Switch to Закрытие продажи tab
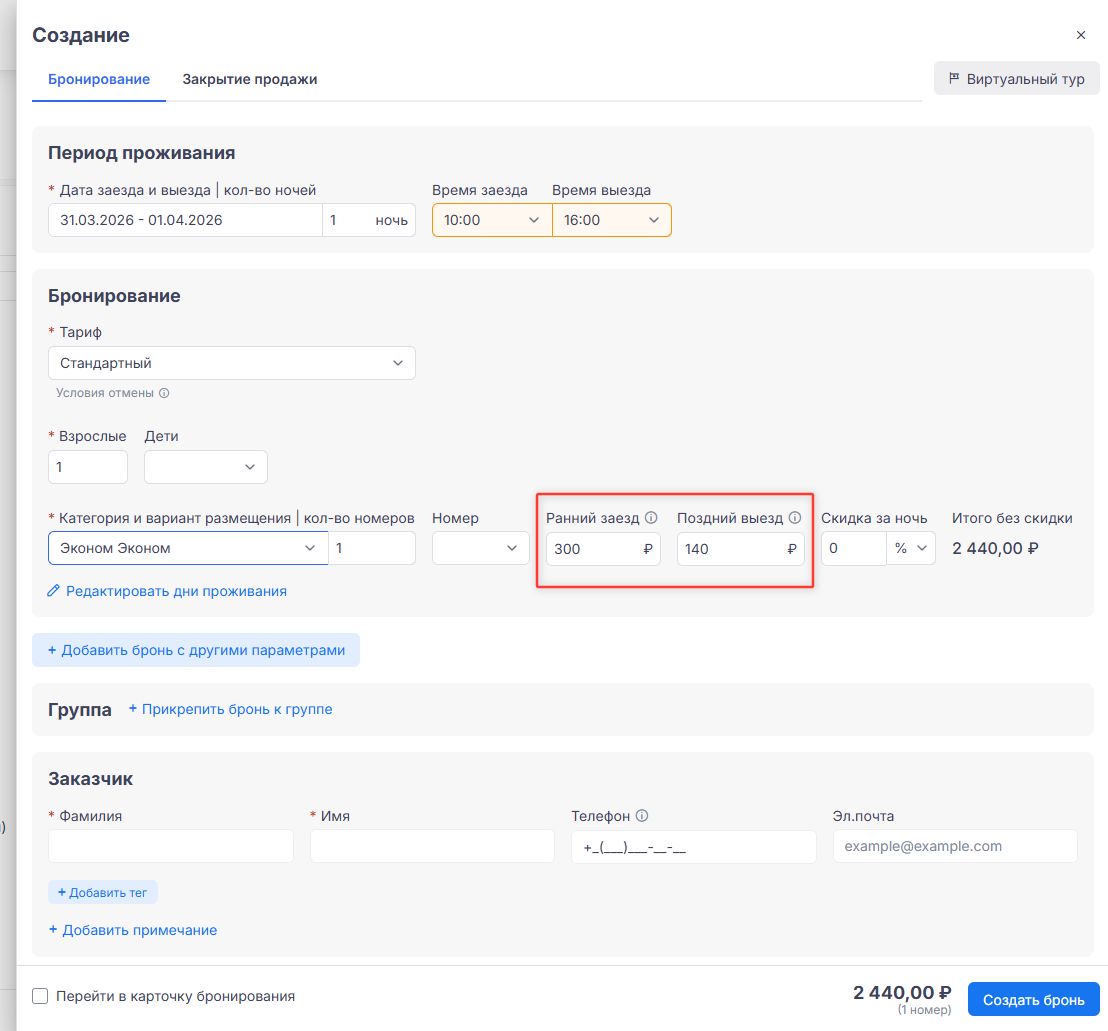 pyautogui.click(x=249, y=79)
